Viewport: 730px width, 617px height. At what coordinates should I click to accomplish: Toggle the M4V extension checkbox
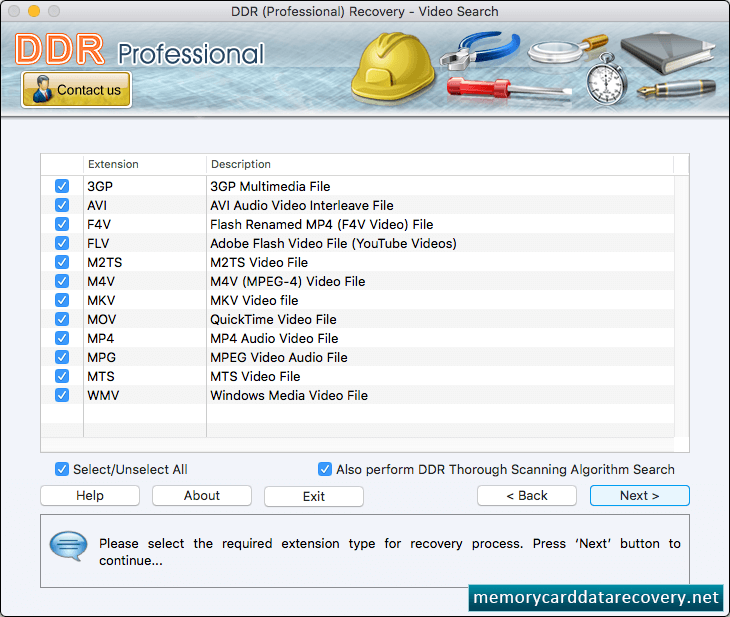62,281
